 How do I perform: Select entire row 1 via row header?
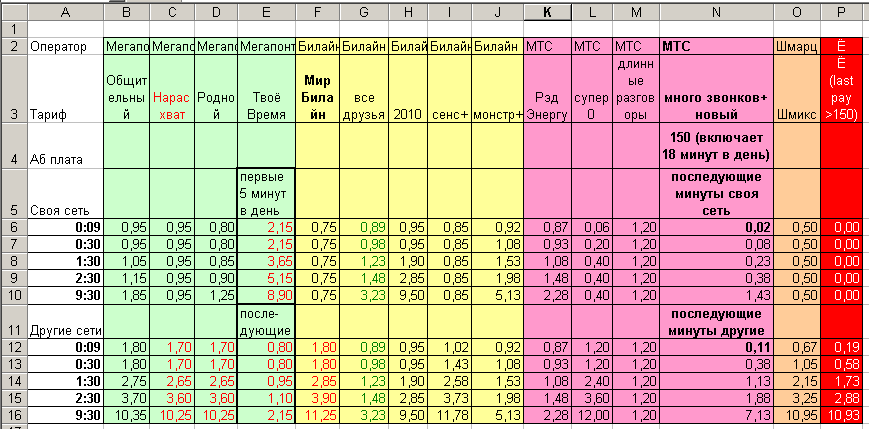tap(13, 29)
